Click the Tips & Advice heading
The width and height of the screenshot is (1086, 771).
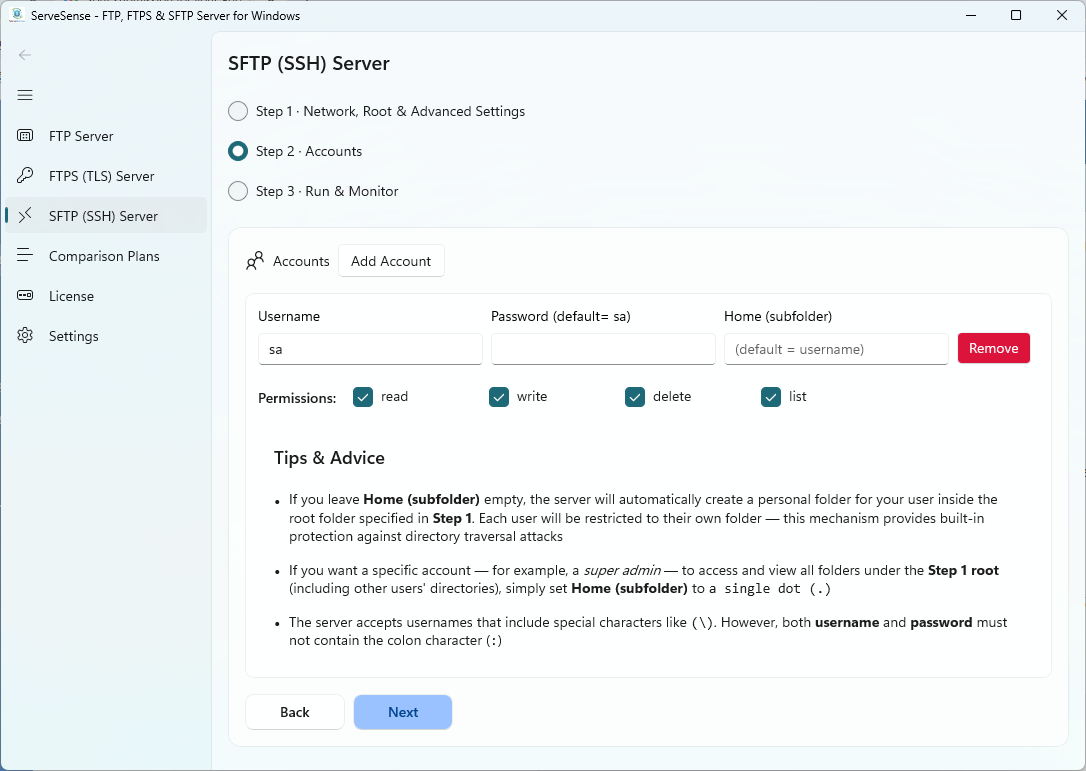329,458
